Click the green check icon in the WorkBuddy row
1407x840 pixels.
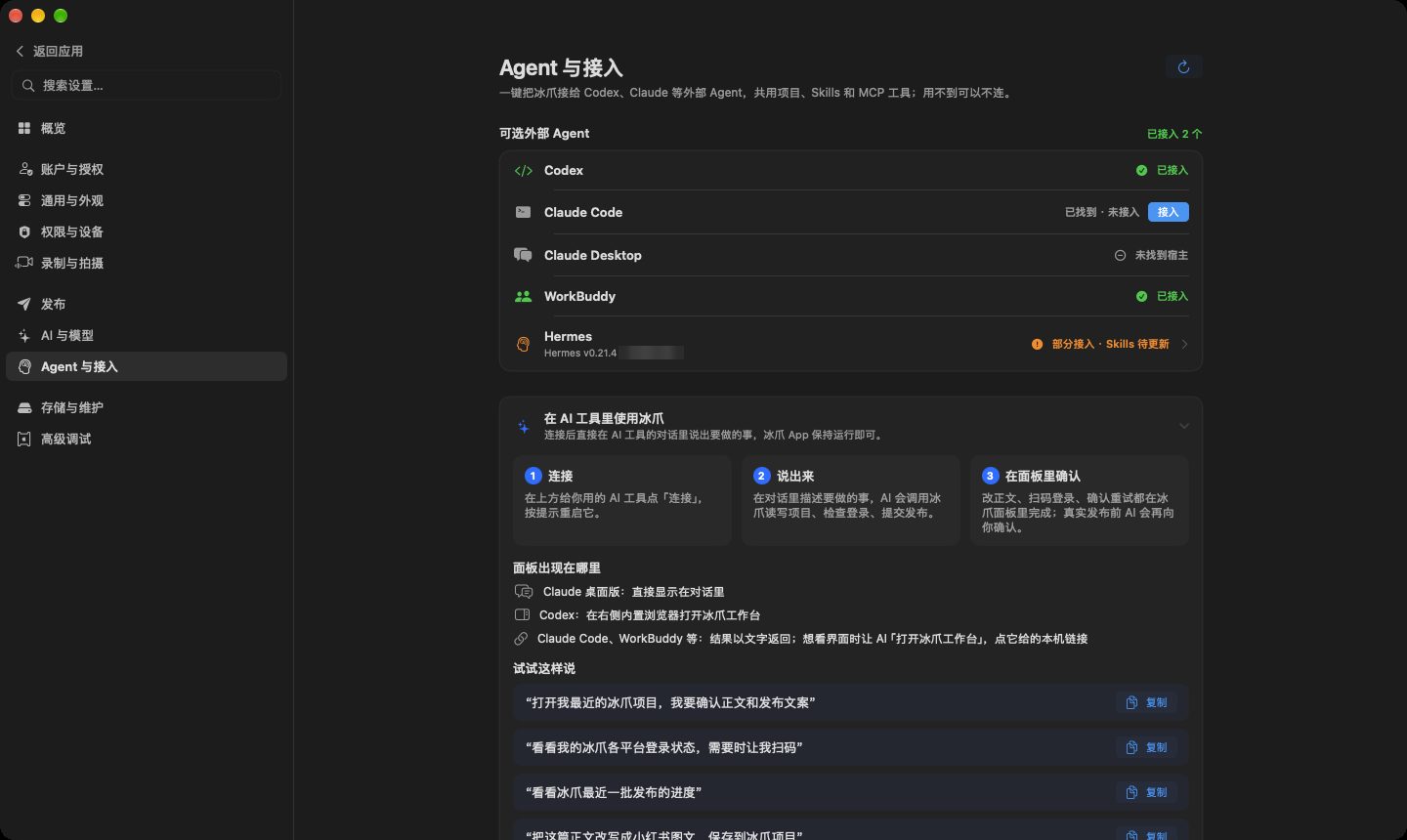tap(1141, 296)
